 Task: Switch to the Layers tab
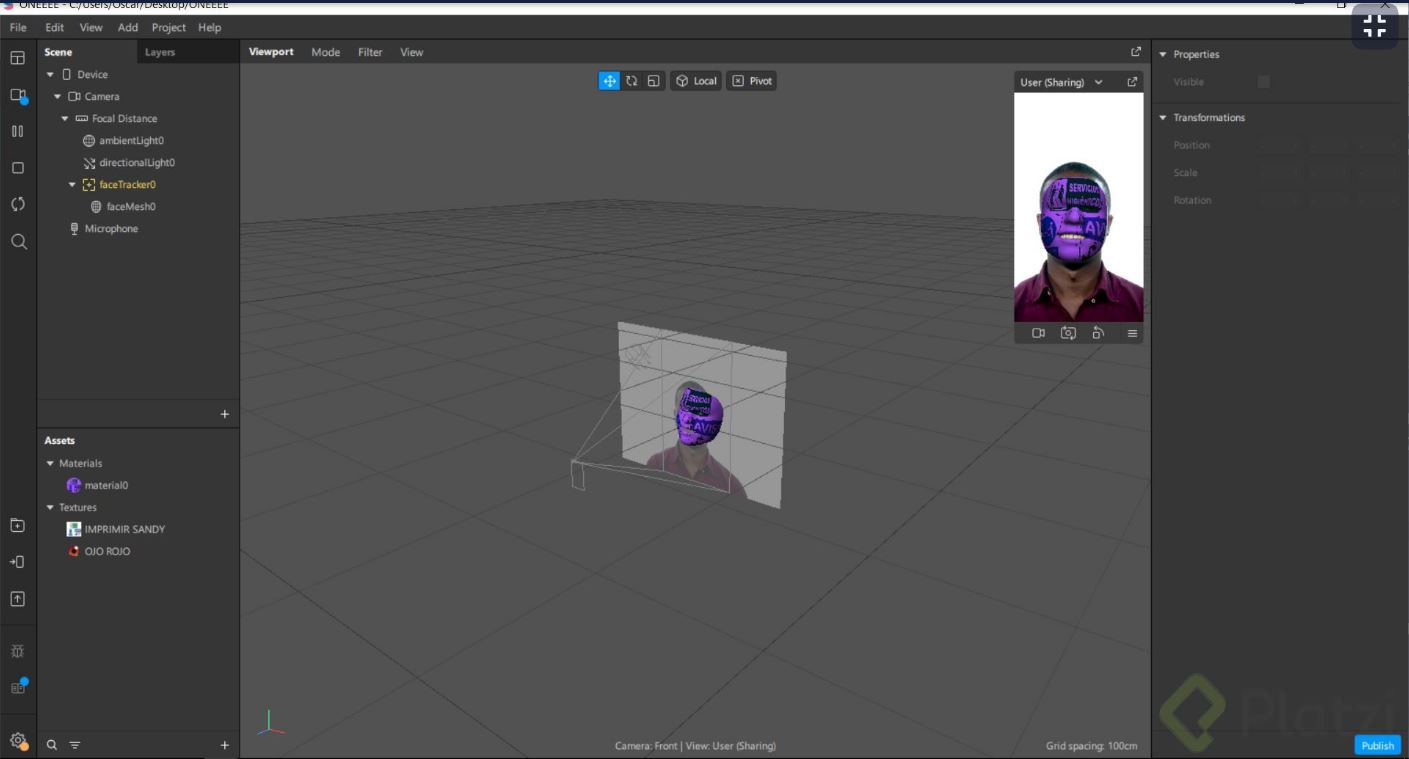coord(160,52)
